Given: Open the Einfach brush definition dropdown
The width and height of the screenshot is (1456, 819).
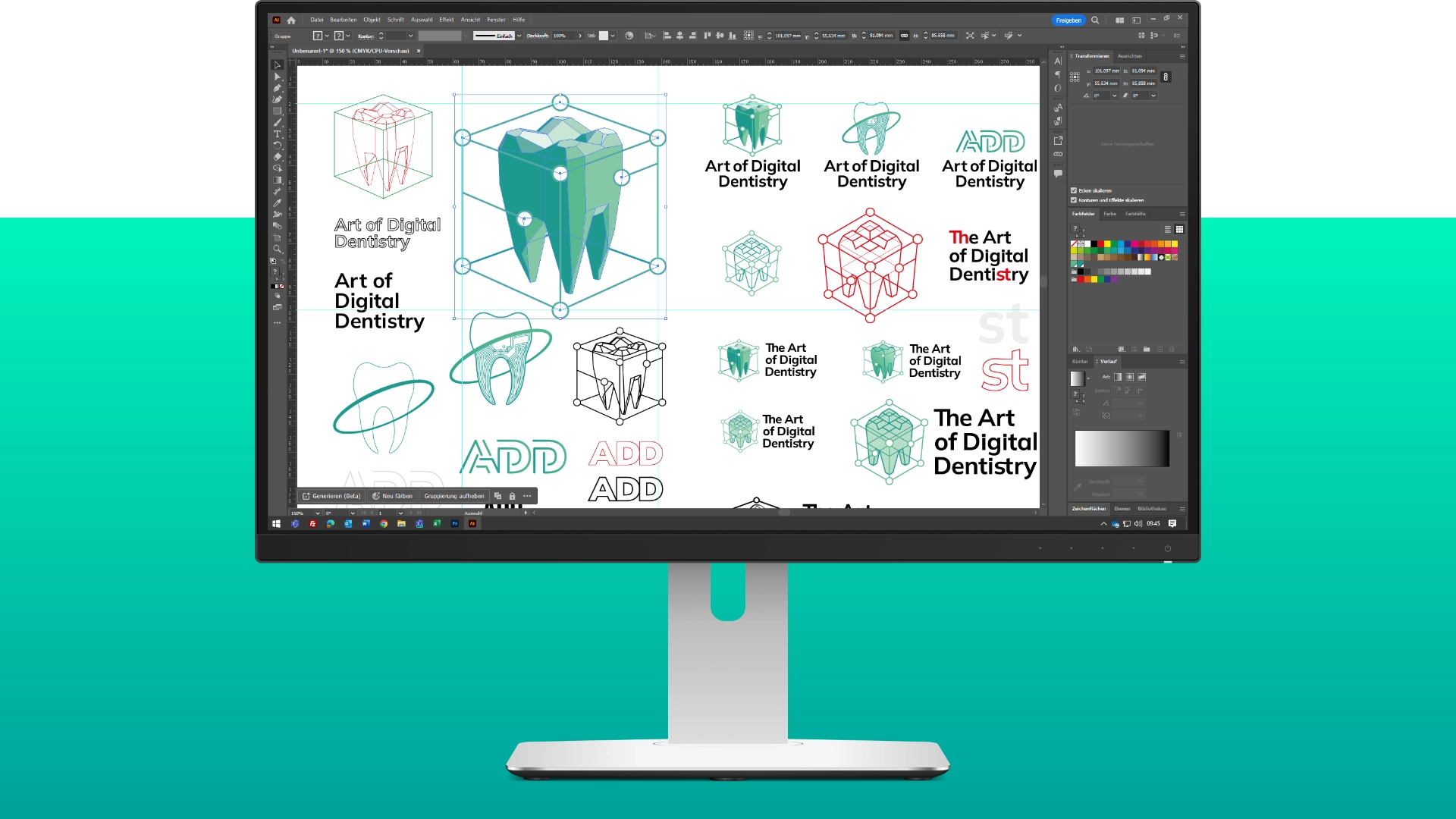Looking at the screenshot, I should 519,36.
